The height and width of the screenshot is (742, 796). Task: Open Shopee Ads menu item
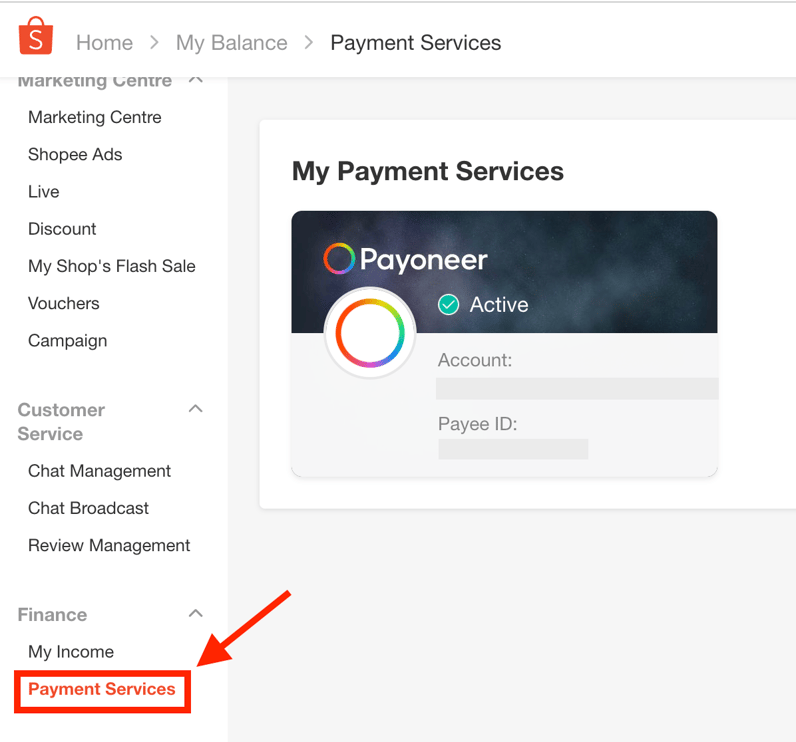(x=75, y=154)
